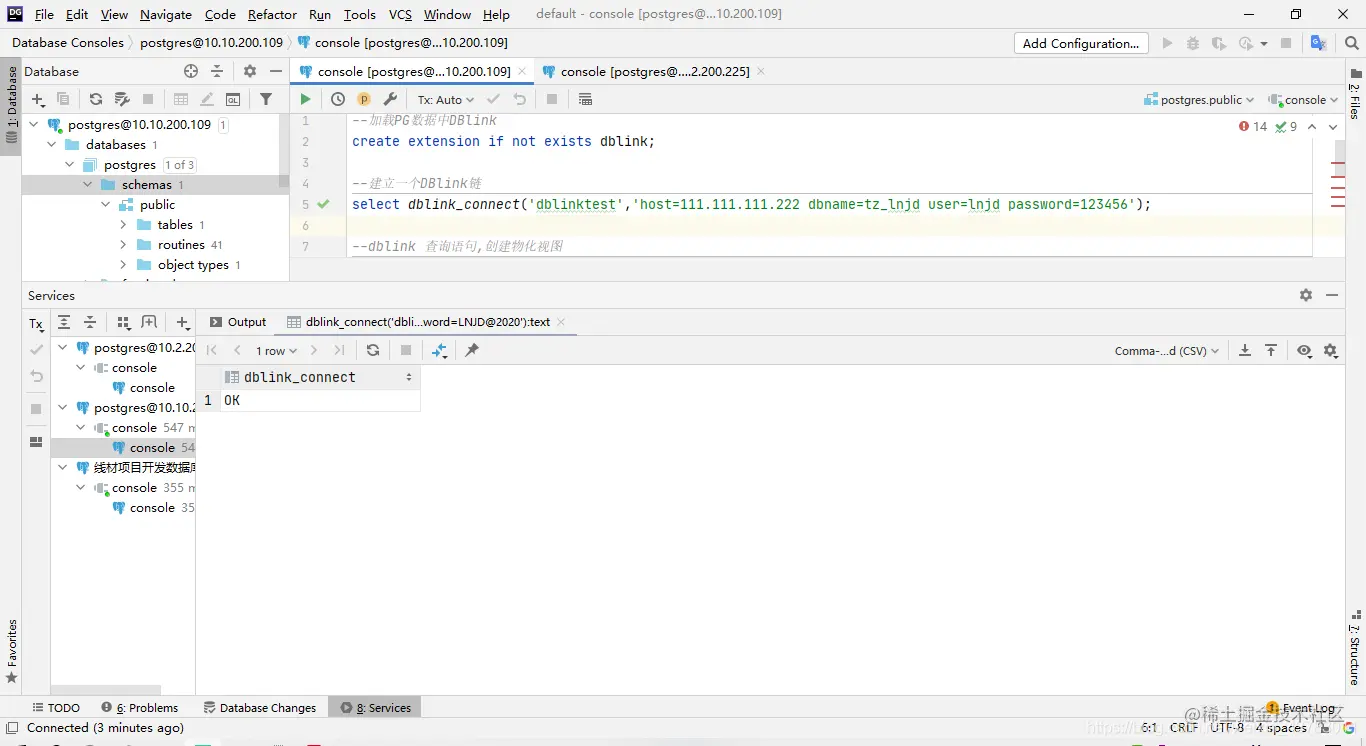1366x746 pixels.
Task: Click the scroll-from-editor target icon in Database header
Action: coord(191,71)
